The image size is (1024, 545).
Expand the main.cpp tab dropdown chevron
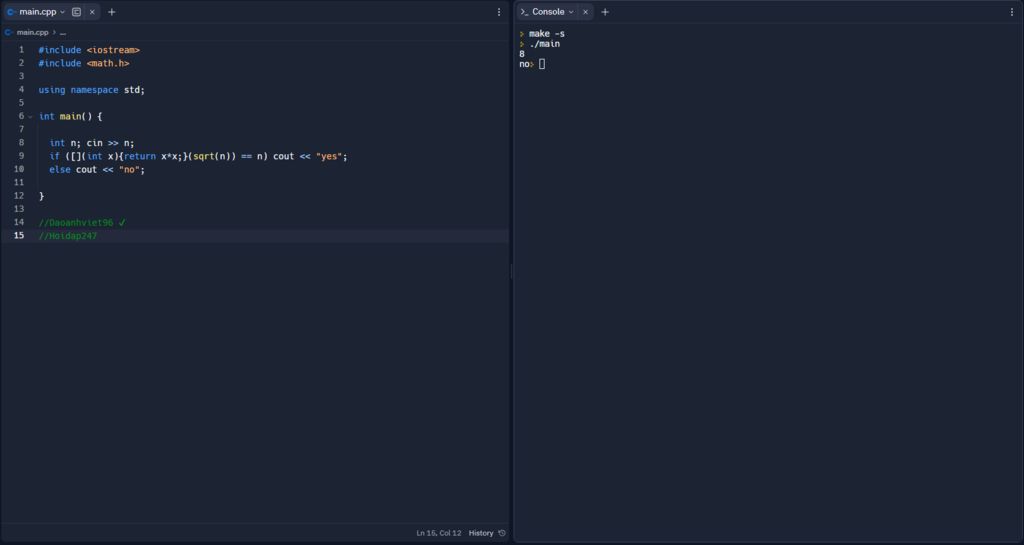click(63, 12)
